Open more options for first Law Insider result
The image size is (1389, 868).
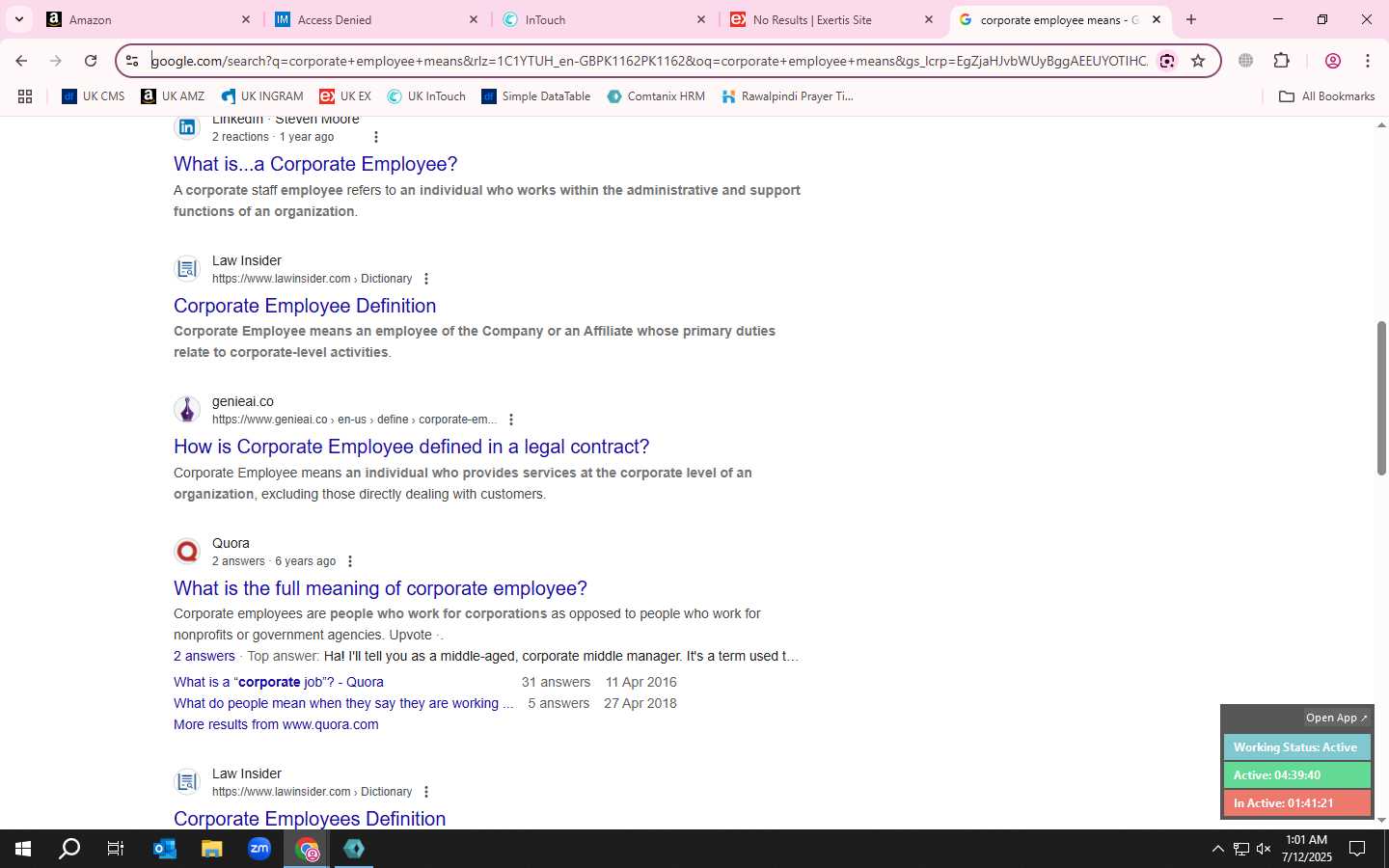[x=425, y=279]
